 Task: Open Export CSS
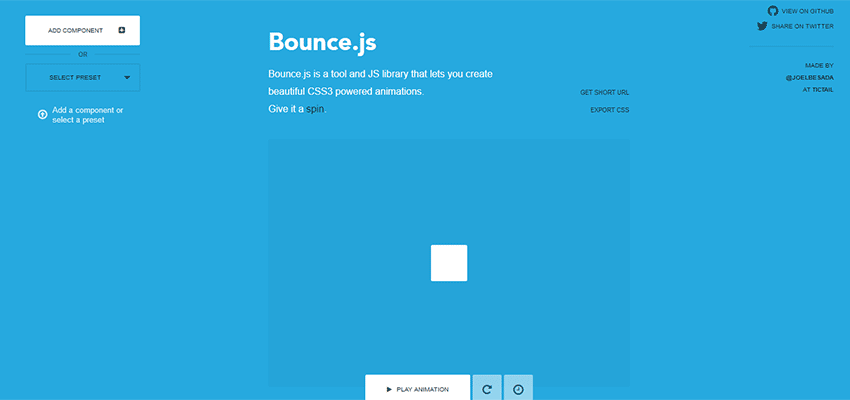coord(610,110)
